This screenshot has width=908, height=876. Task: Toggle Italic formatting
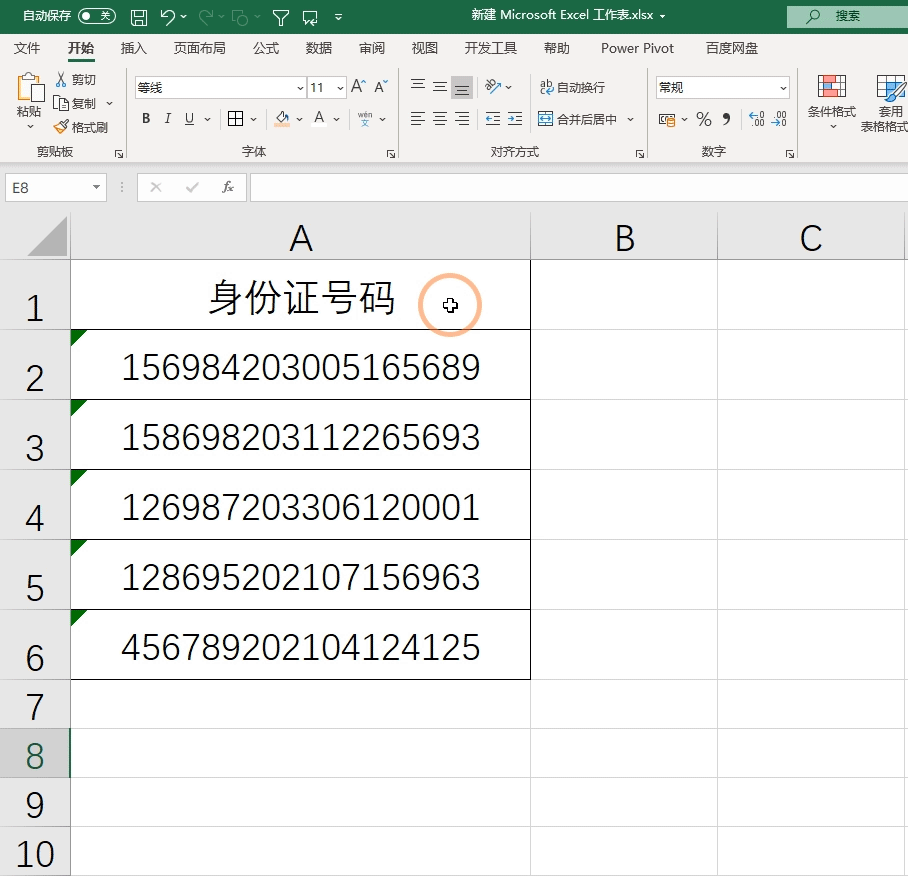(x=168, y=120)
